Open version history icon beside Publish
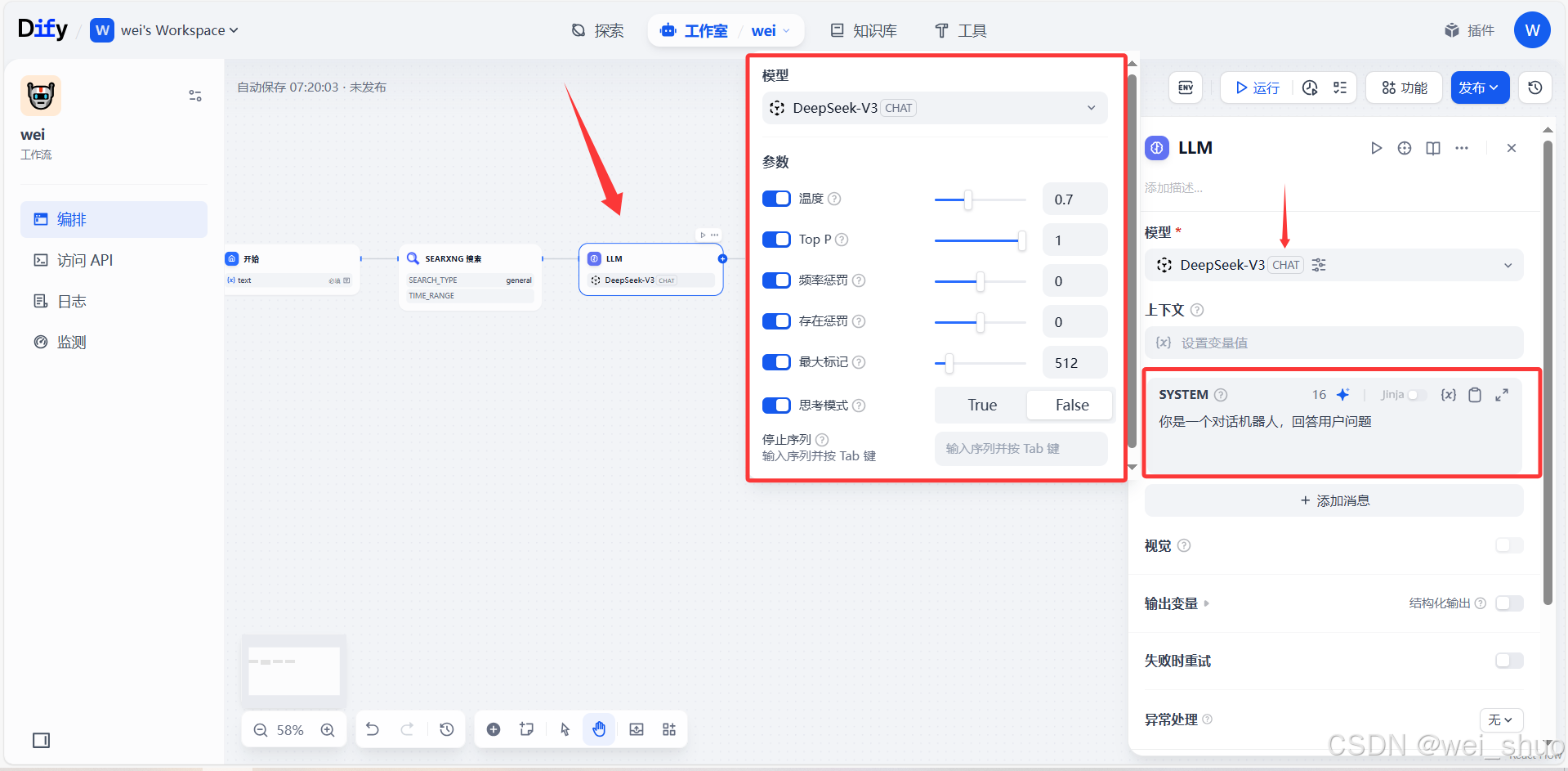The width and height of the screenshot is (1568, 771). 1535,87
